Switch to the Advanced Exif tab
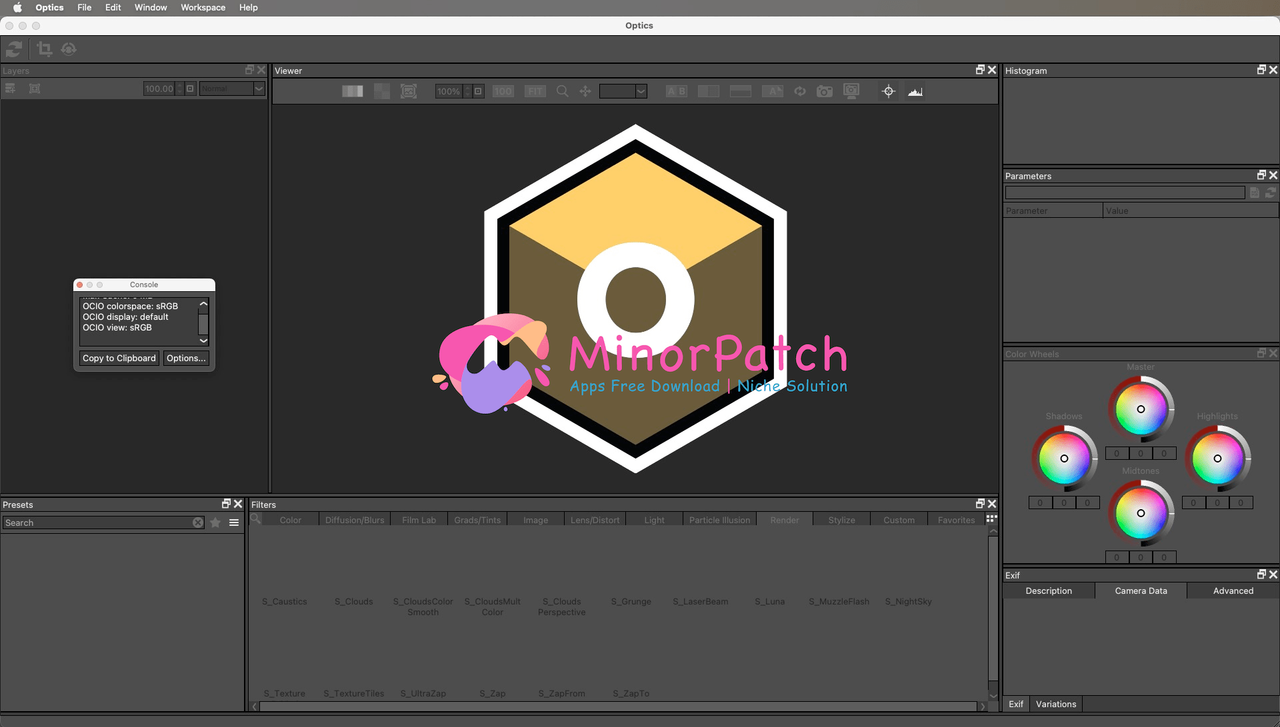This screenshot has height=727, width=1280. [1233, 591]
